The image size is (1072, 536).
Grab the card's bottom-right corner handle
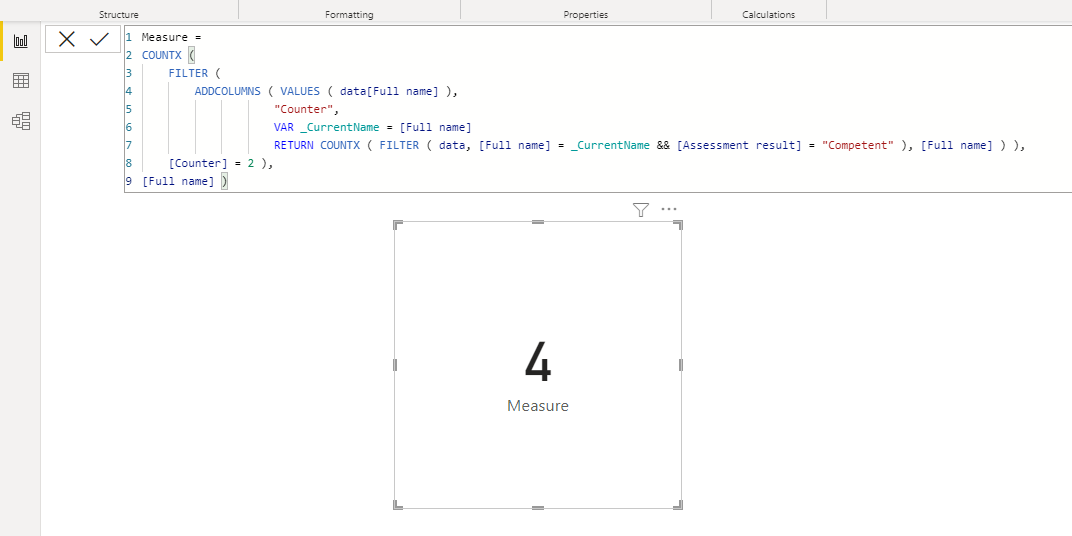679,505
